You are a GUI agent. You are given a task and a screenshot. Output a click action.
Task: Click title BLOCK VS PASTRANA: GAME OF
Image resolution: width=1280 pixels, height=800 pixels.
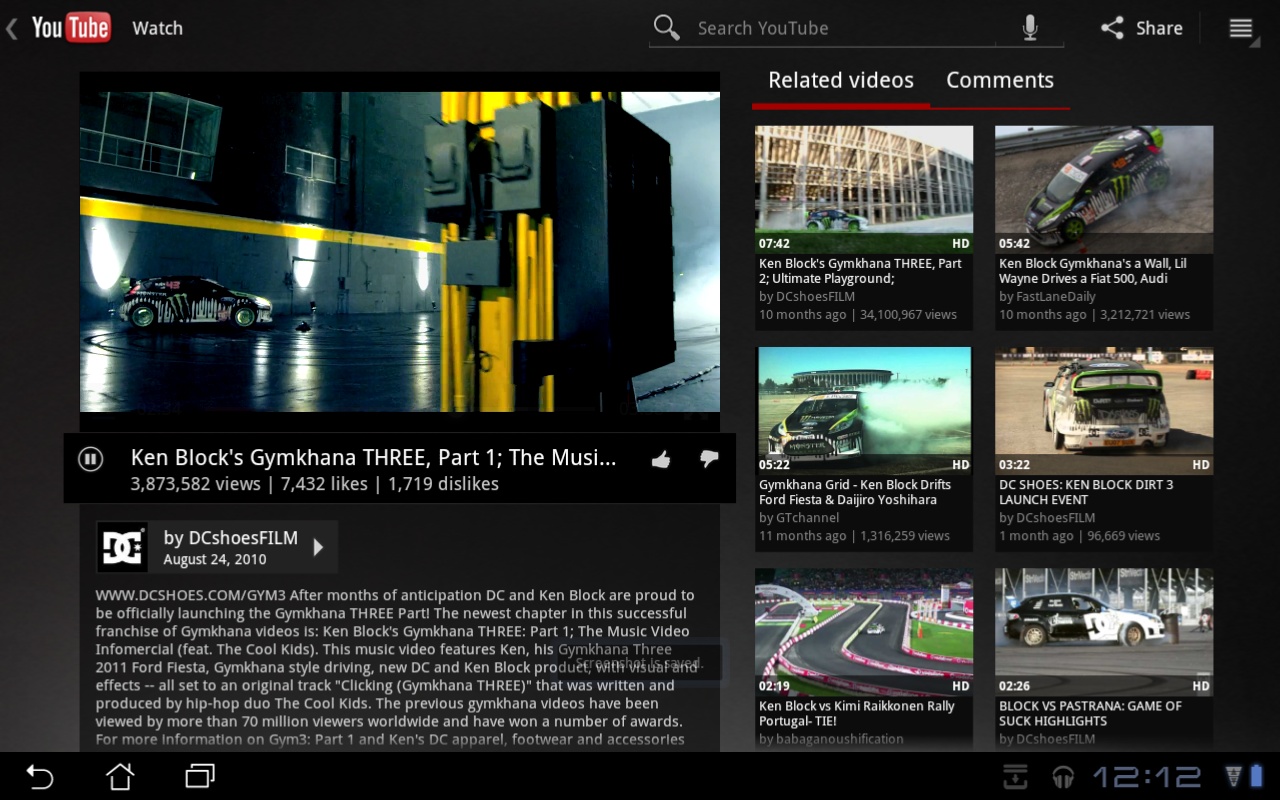pos(1090,713)
